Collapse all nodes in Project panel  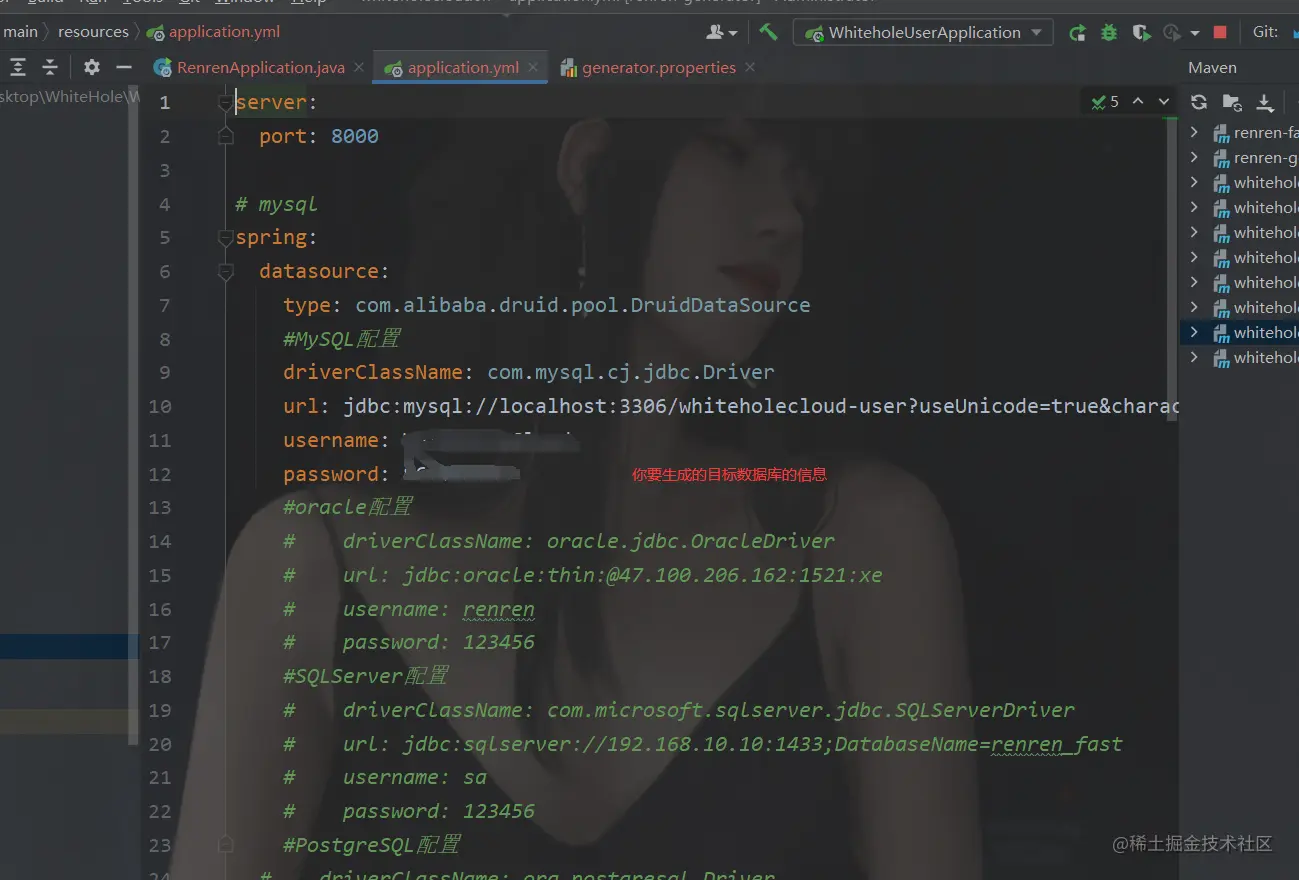point(50,67)
